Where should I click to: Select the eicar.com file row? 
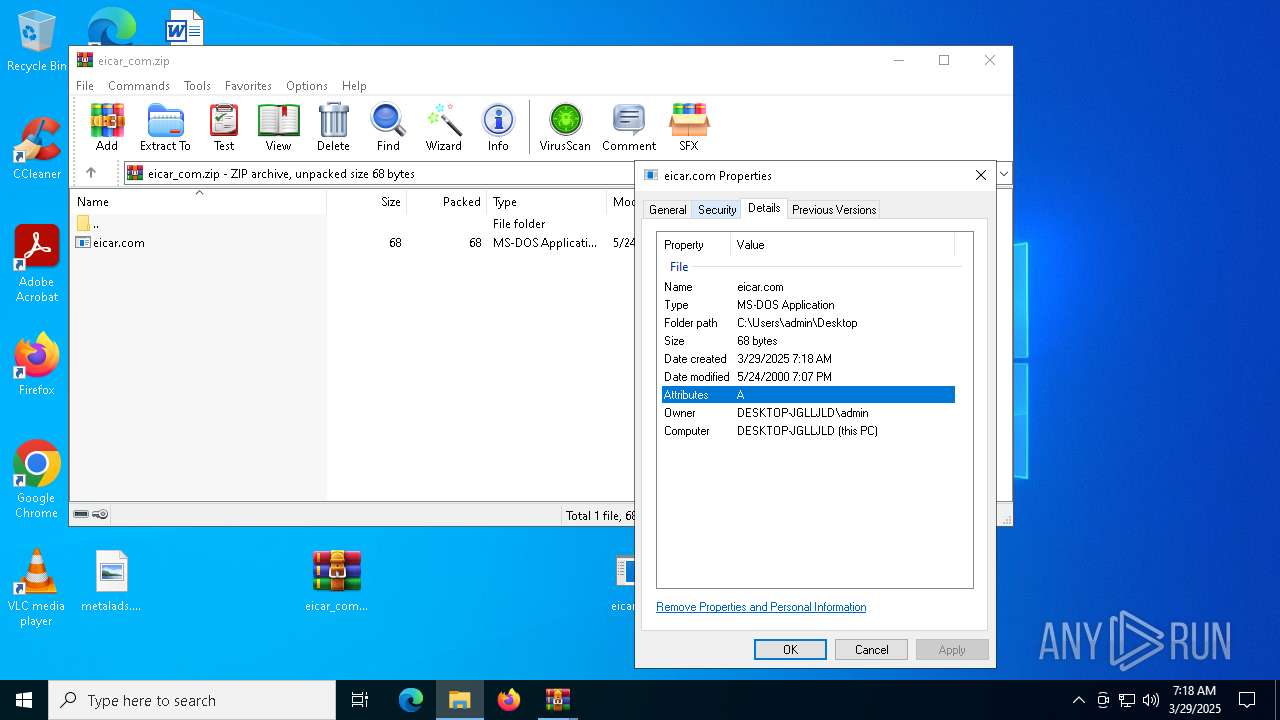352,243
